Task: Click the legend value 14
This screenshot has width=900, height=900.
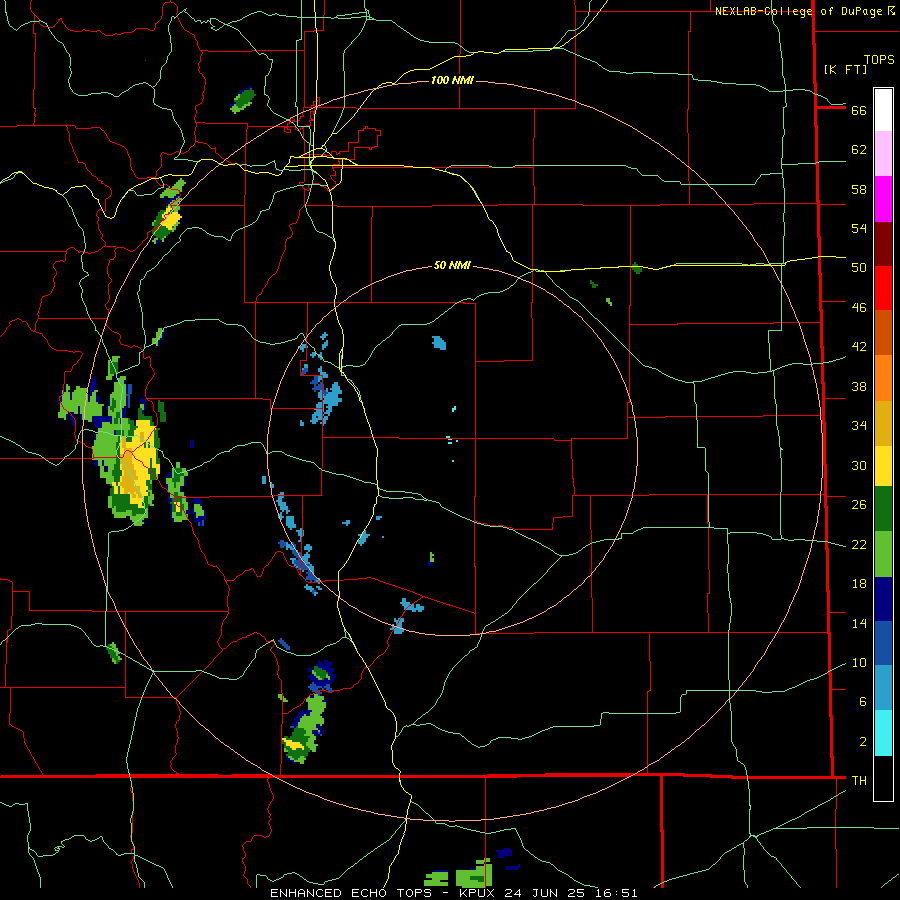Action: [859, 623]
